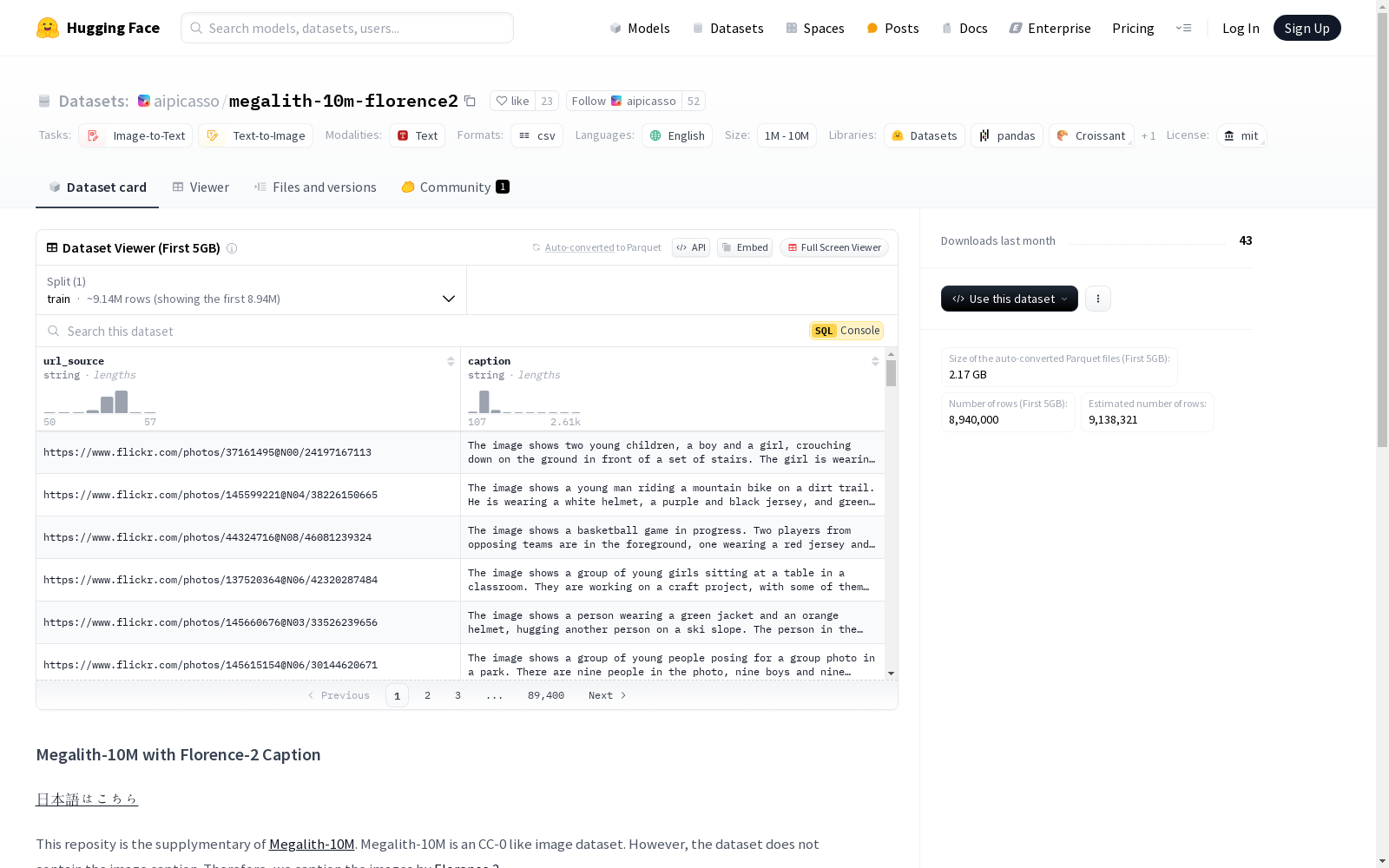Select the Text modality tag
The width and height of the screenshot is (1389, 868).
[x=418, y=135]
